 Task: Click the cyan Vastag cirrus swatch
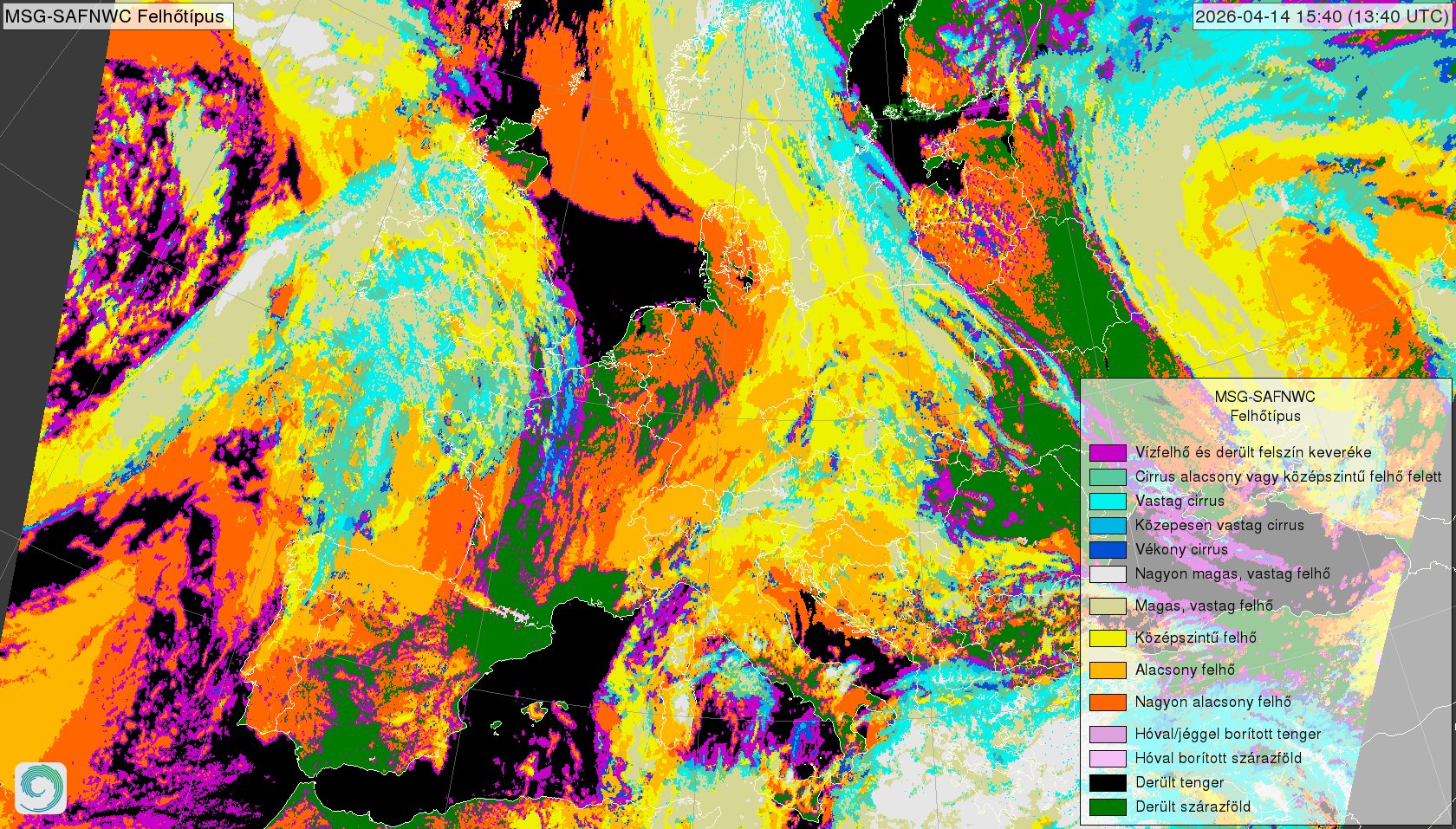click(1108, 501)
